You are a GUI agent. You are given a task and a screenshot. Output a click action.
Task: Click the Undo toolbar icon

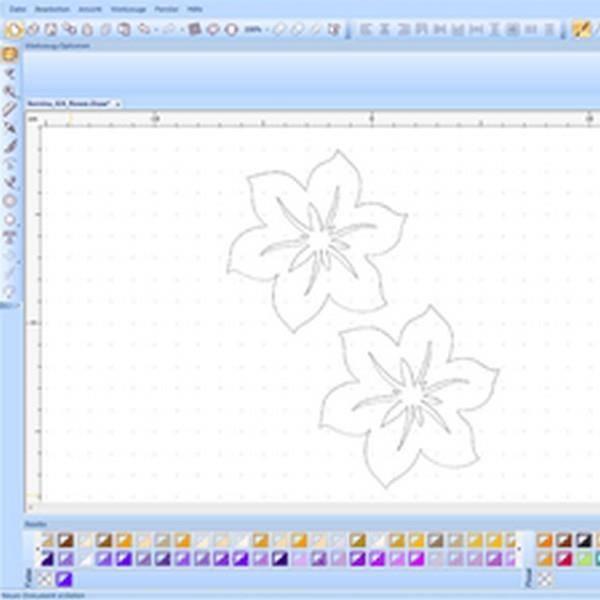click(x=145, y=29)
